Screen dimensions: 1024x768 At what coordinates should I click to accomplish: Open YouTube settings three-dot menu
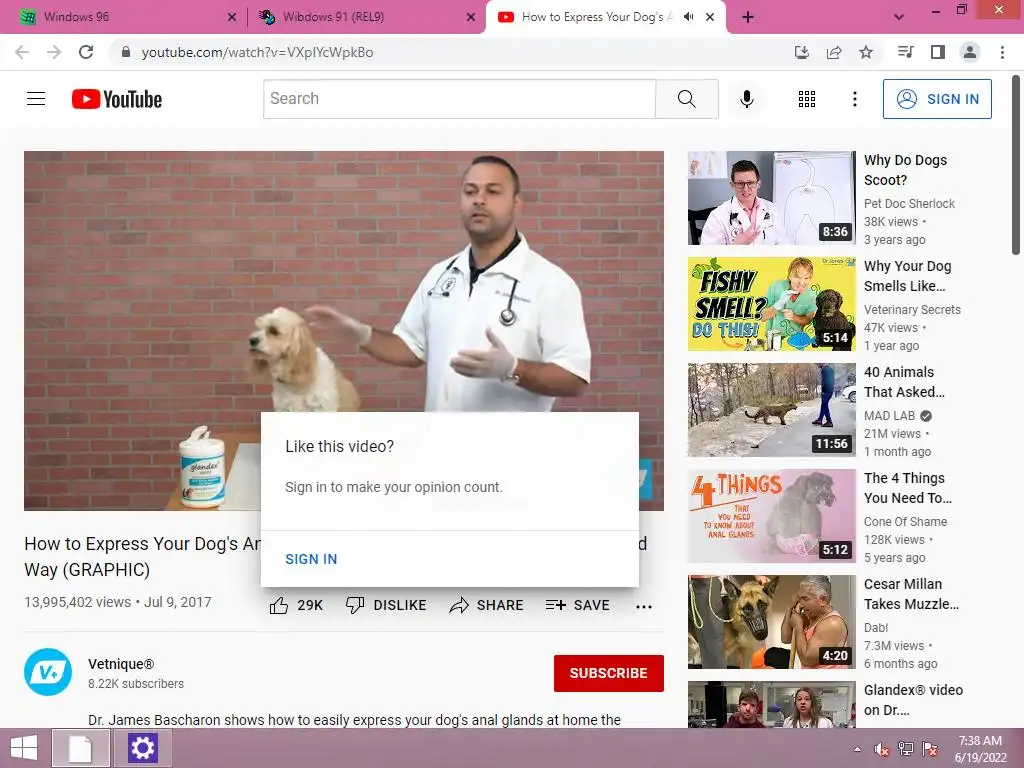click(854, 99)
